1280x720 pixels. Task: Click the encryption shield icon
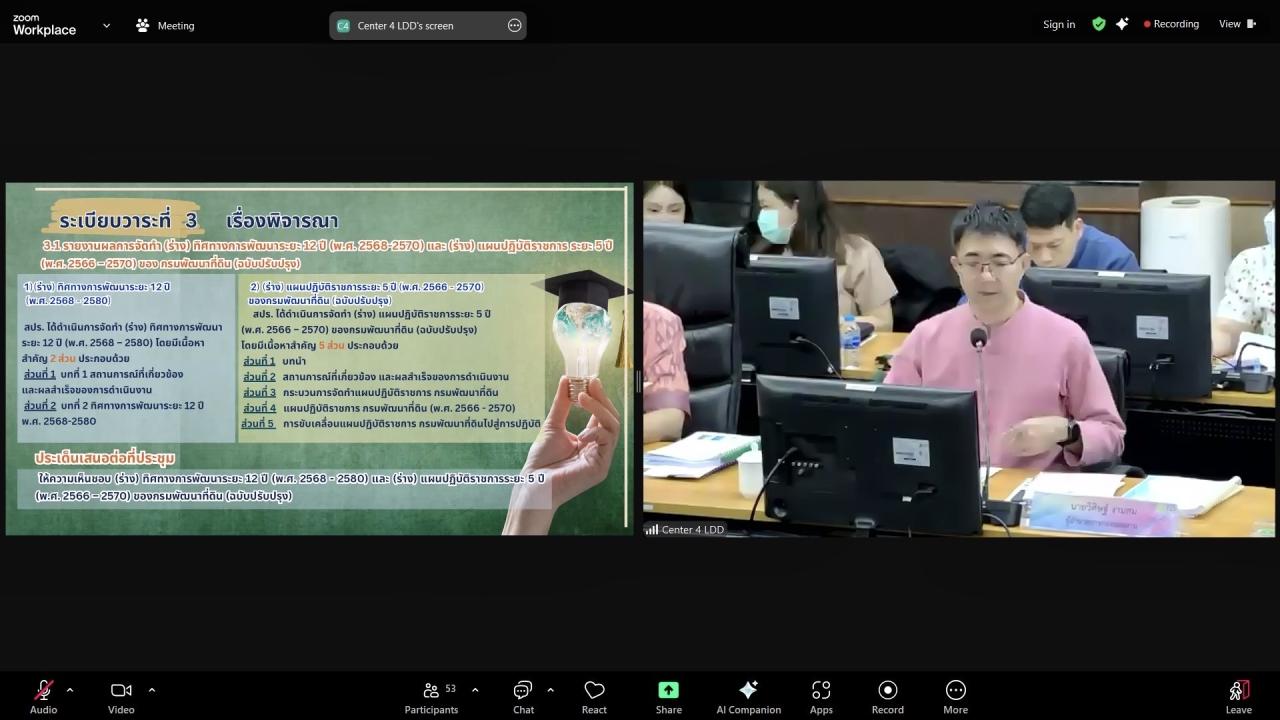point(1099,24)
